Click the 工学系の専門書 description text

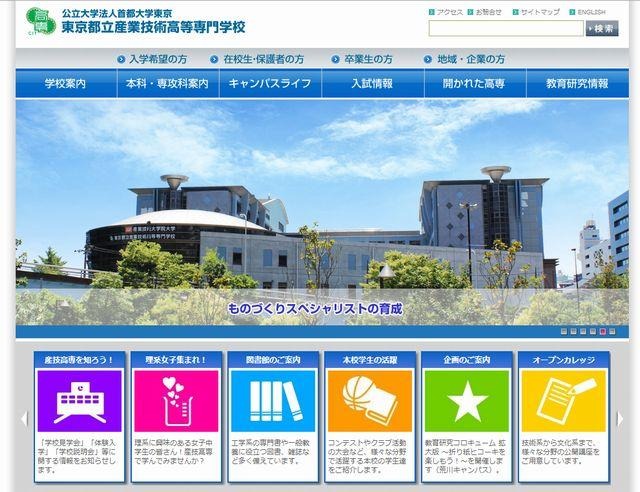[x=271, y=452]
